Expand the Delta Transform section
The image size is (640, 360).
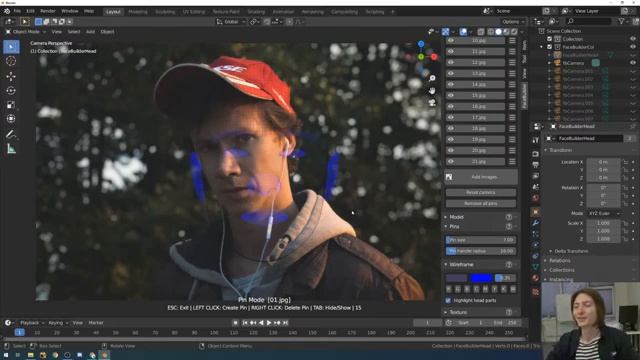(x=571, y=251)
